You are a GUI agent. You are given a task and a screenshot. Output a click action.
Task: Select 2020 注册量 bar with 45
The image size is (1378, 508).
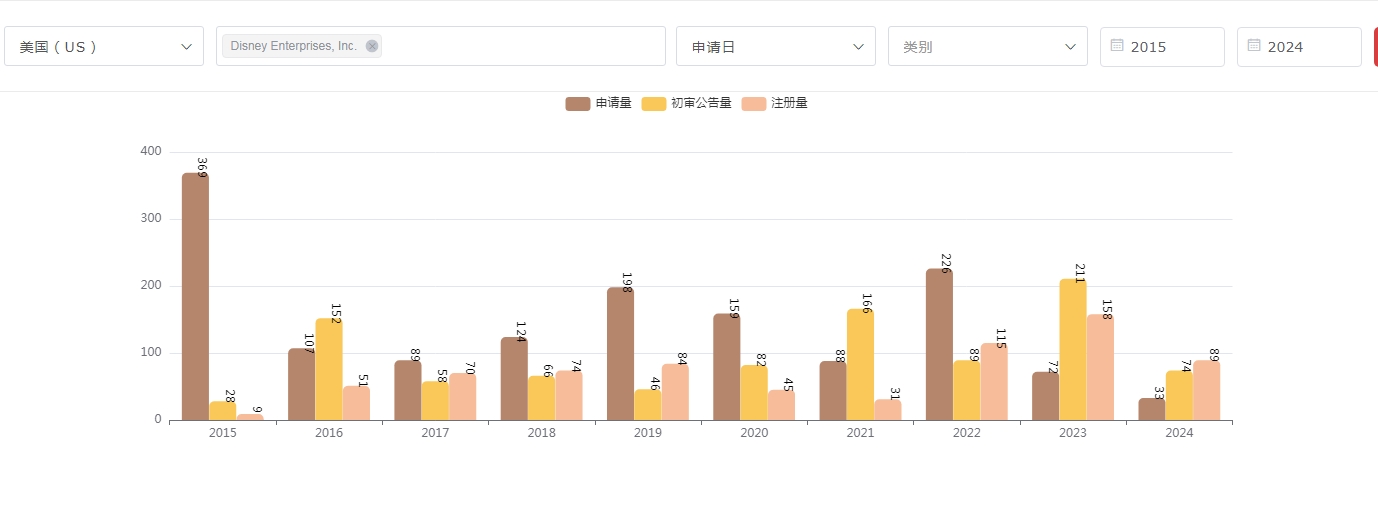pyautogui.click(x=781, y=405)
